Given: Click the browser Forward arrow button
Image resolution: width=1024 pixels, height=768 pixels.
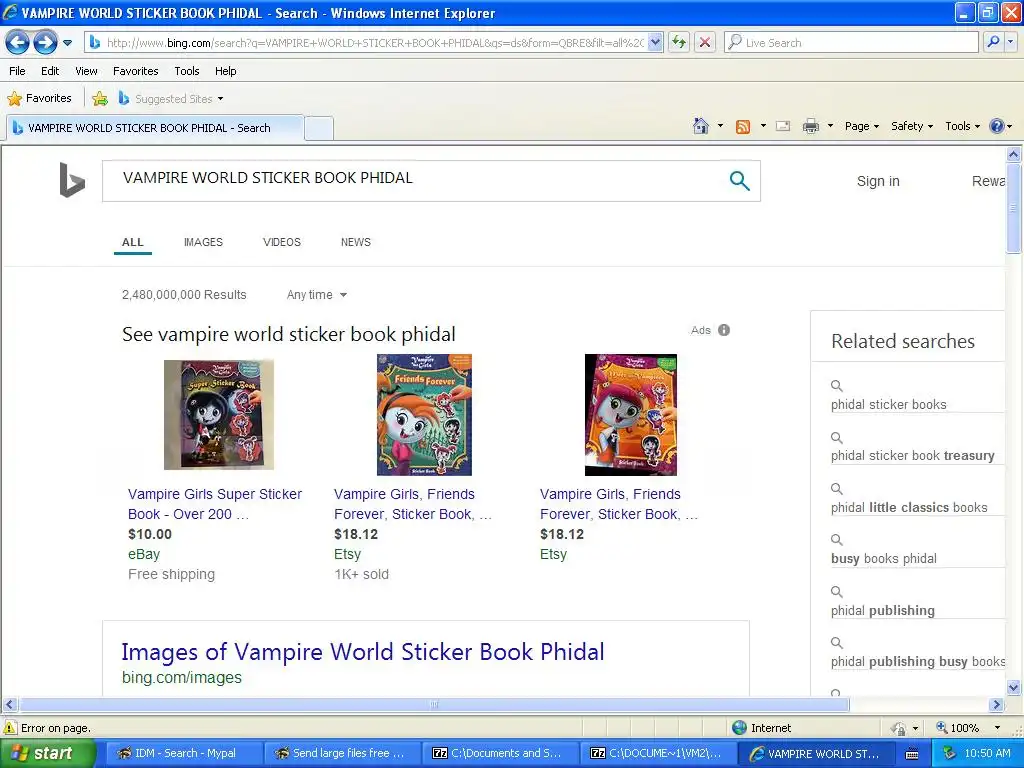Looking at the screenshot, I should coord(45,43).
